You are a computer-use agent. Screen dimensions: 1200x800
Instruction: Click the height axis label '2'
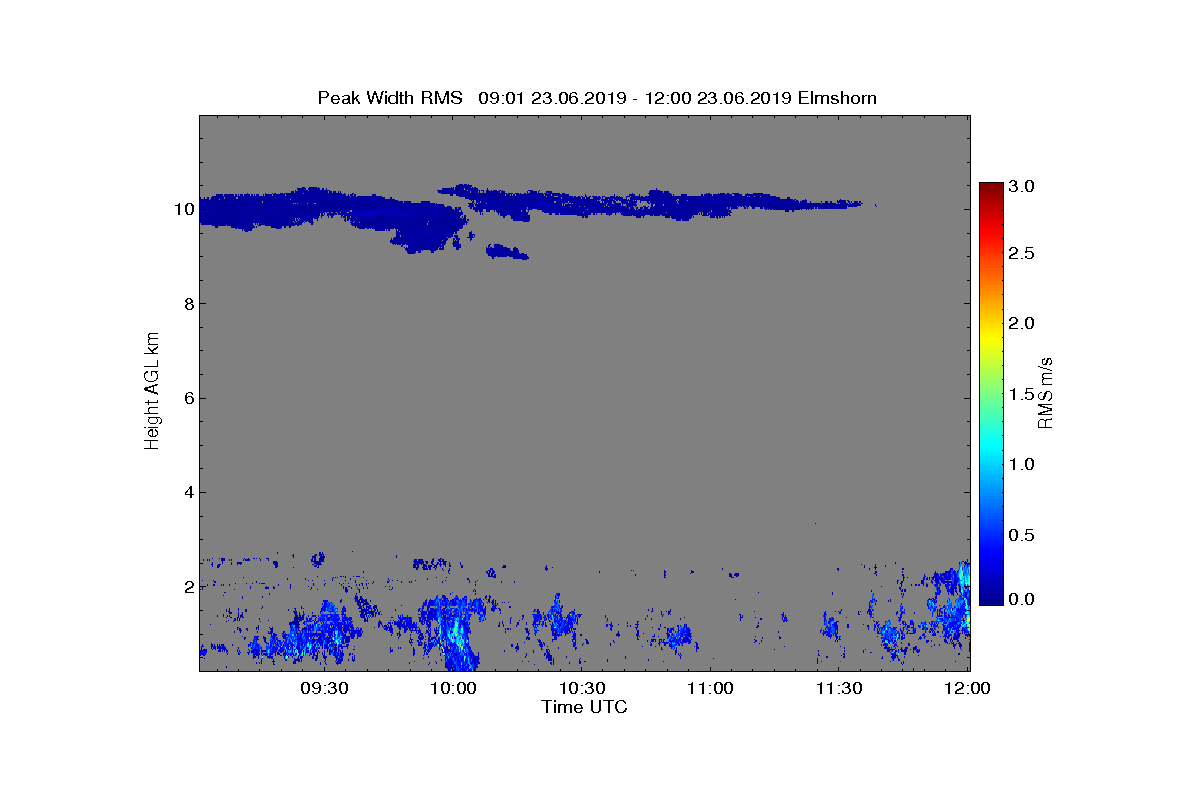188,586
